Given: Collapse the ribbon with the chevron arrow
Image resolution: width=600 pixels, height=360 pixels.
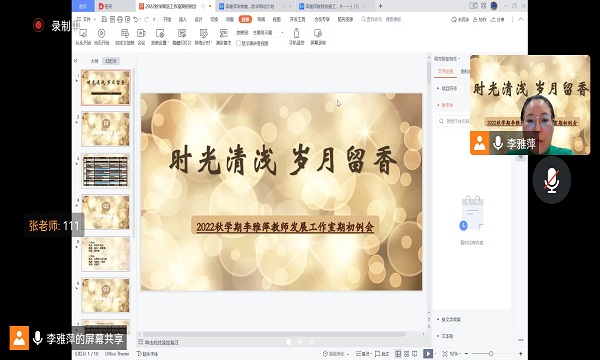Looking at the screenshot, I should [x=521, y=19].
